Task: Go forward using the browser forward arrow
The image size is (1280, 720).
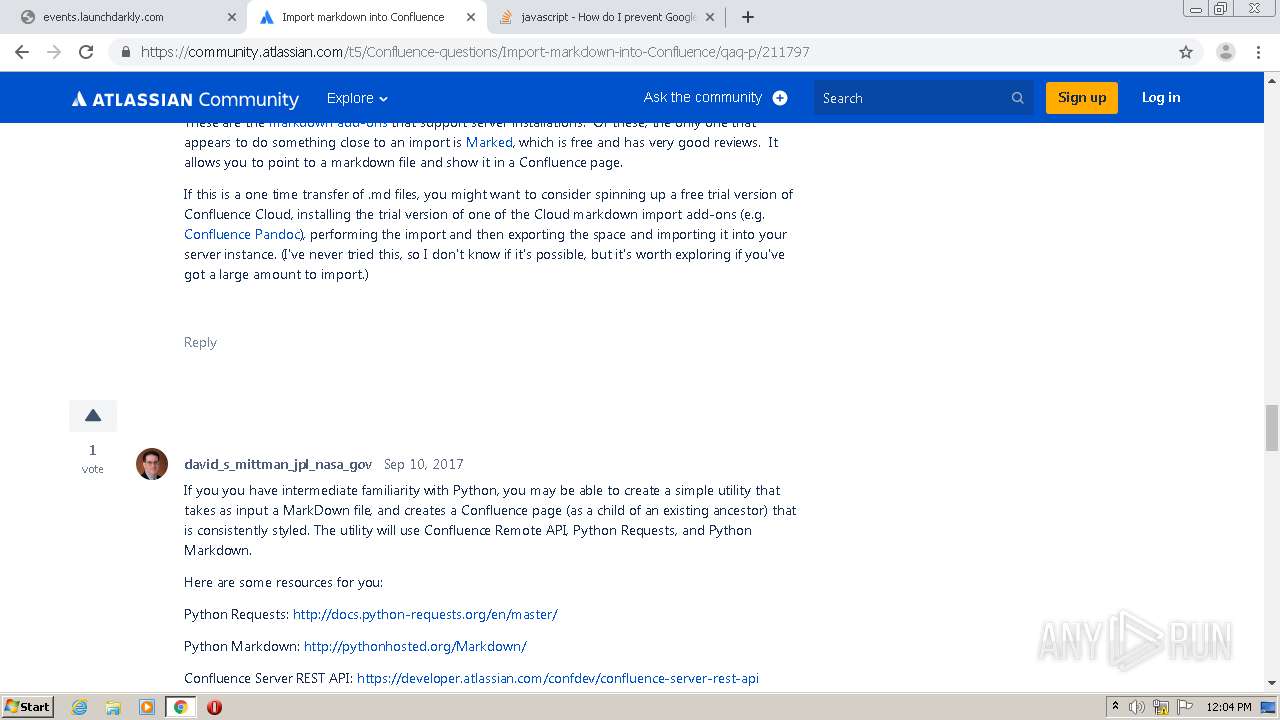Action: tap(54, 52)
